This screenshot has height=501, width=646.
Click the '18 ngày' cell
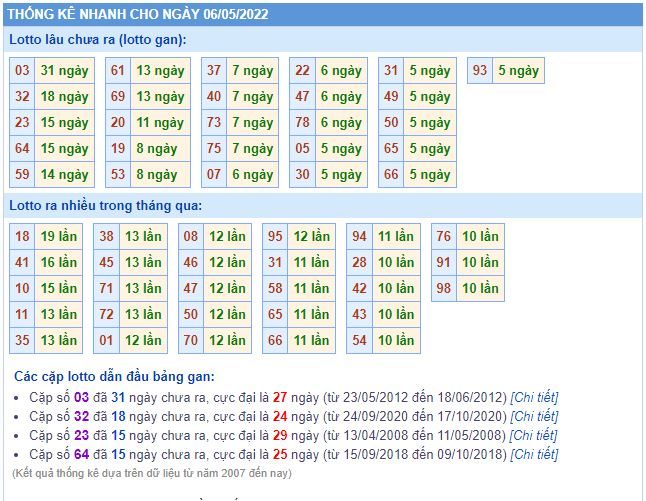(65, 96)
